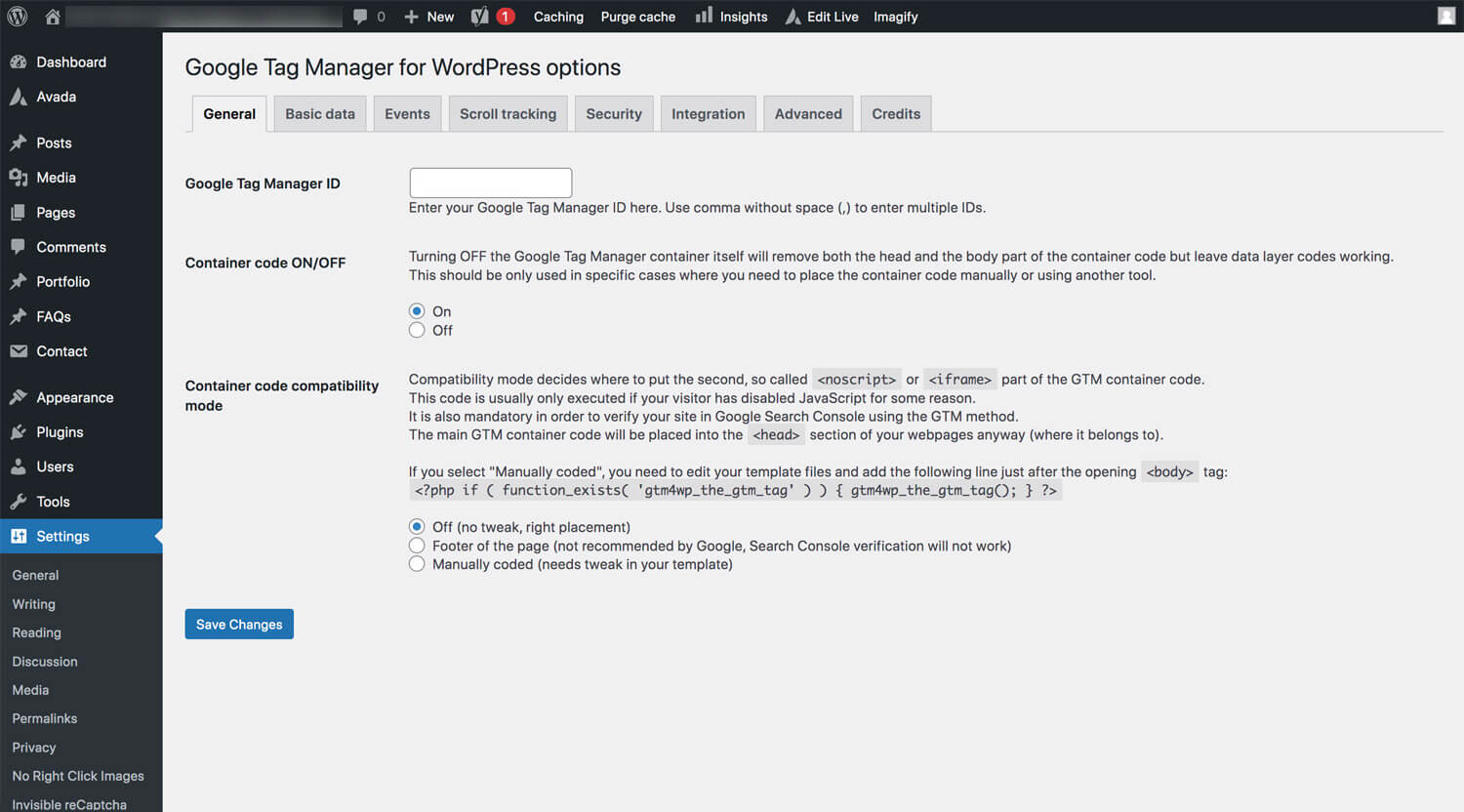This screenshot has height=812, width=1464.
Task: Open Imagify in the admin bar
Action: point(896,17)
